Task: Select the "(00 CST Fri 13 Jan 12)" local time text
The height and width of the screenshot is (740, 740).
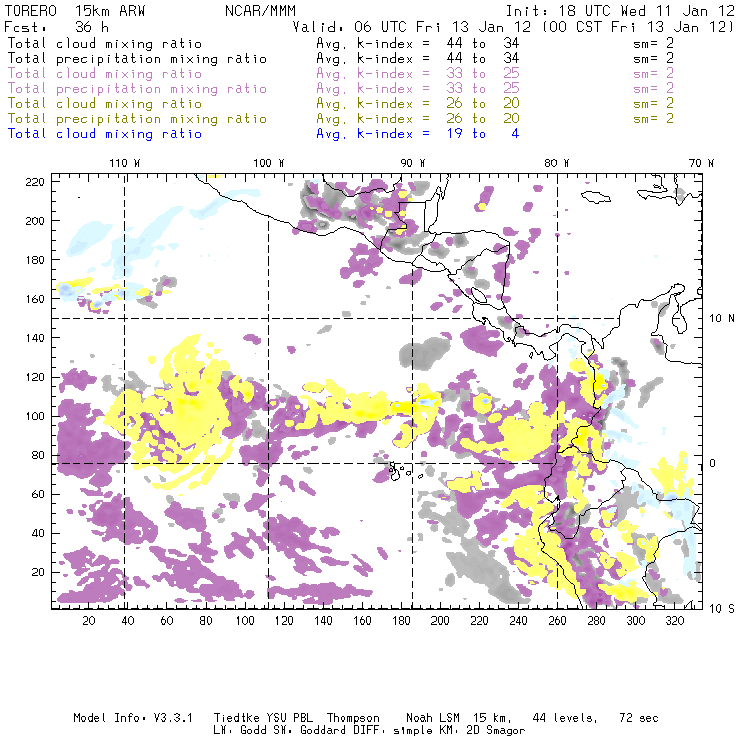Action: 638,27
